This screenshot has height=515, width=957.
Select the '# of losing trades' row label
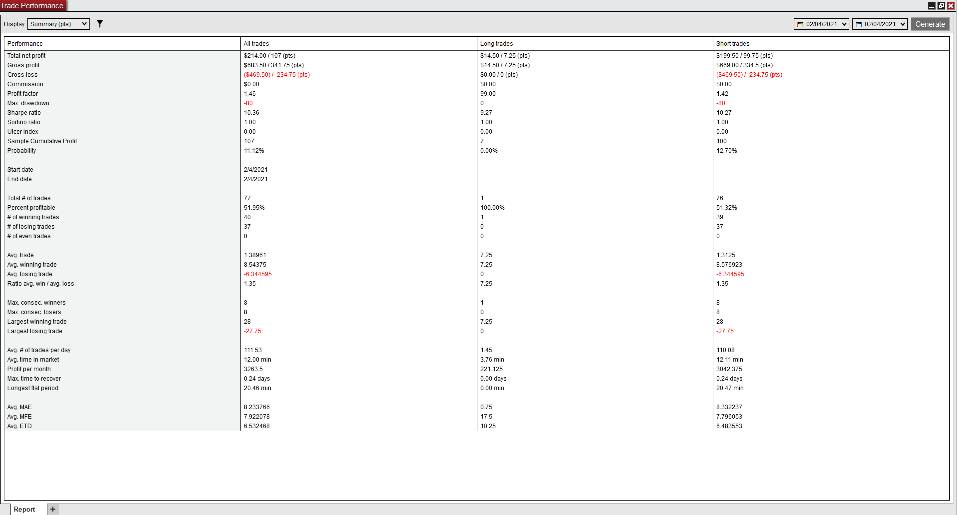[x=31, y=226]
